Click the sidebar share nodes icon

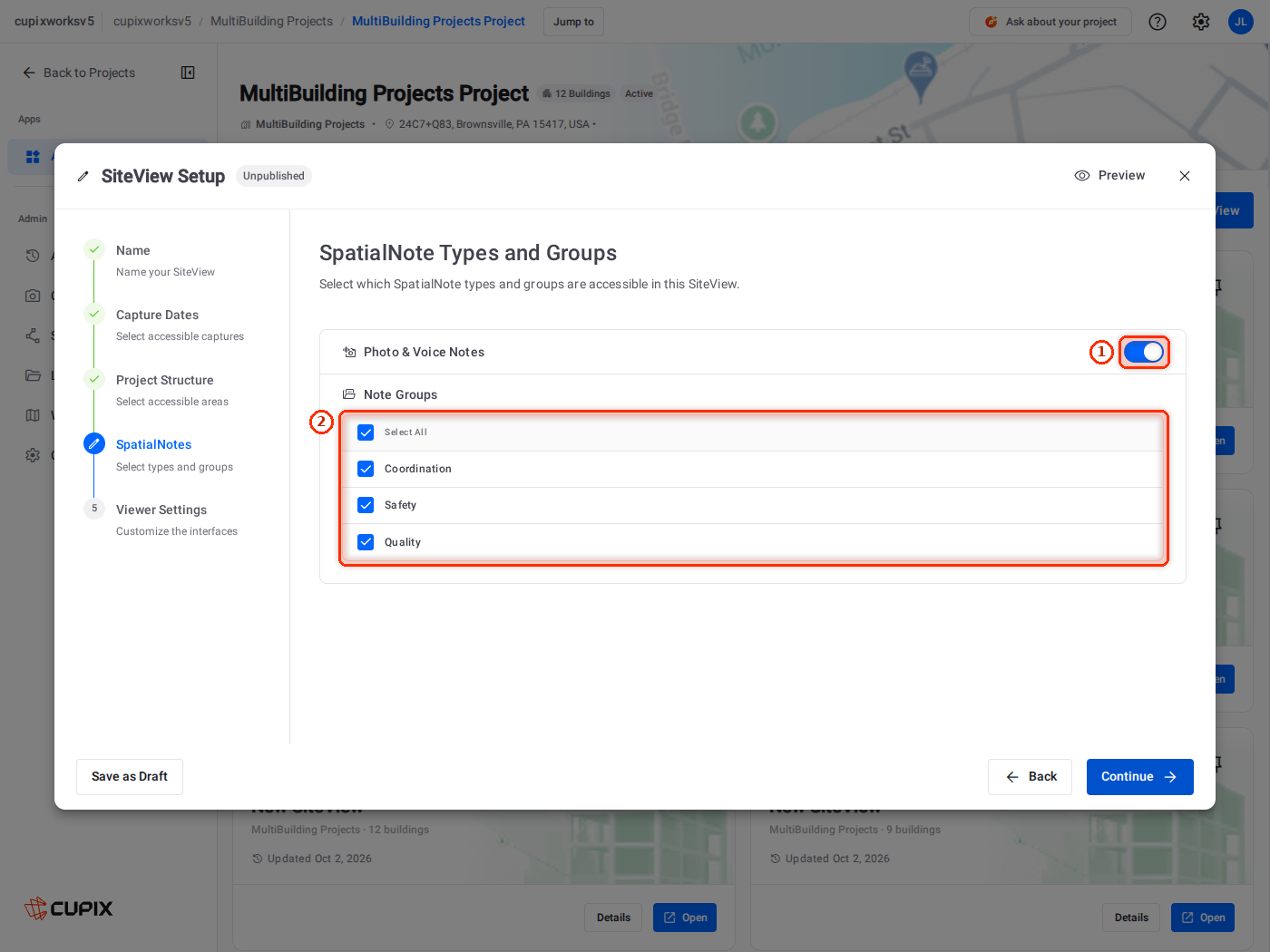(33, 335)
